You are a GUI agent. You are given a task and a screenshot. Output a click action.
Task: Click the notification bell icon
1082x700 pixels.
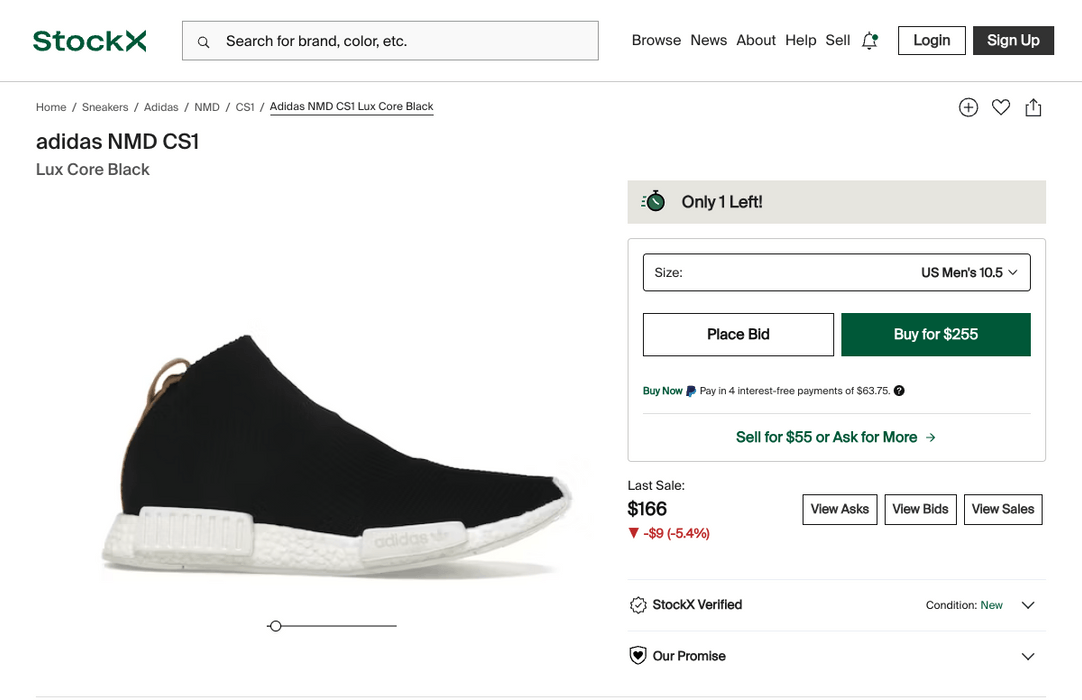[870, 41]
